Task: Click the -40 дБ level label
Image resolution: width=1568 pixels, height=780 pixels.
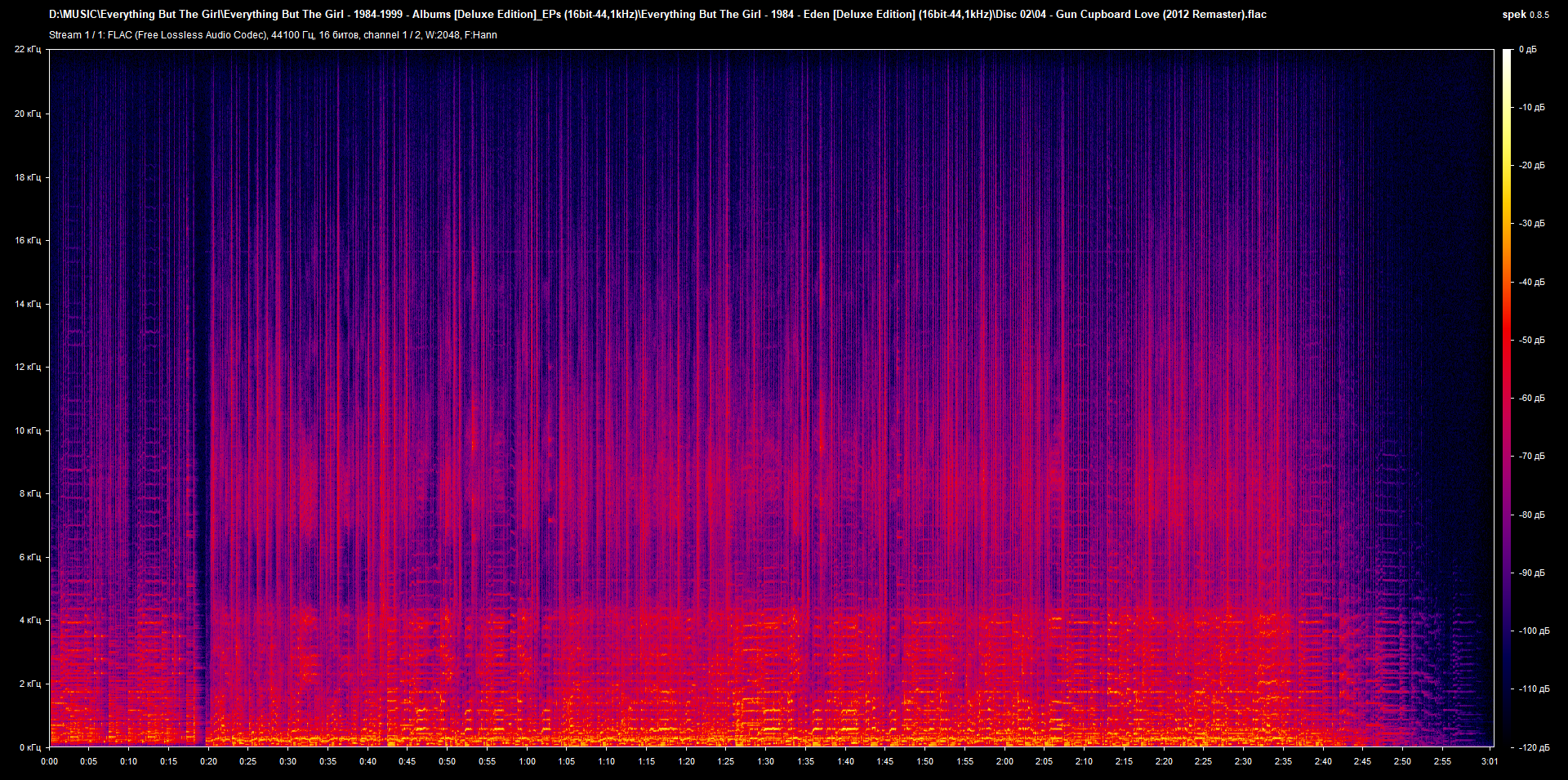Action: coord(1532,283)
